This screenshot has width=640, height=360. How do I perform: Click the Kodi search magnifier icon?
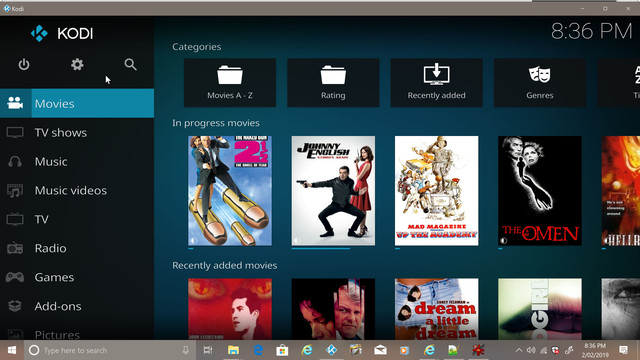130,64
